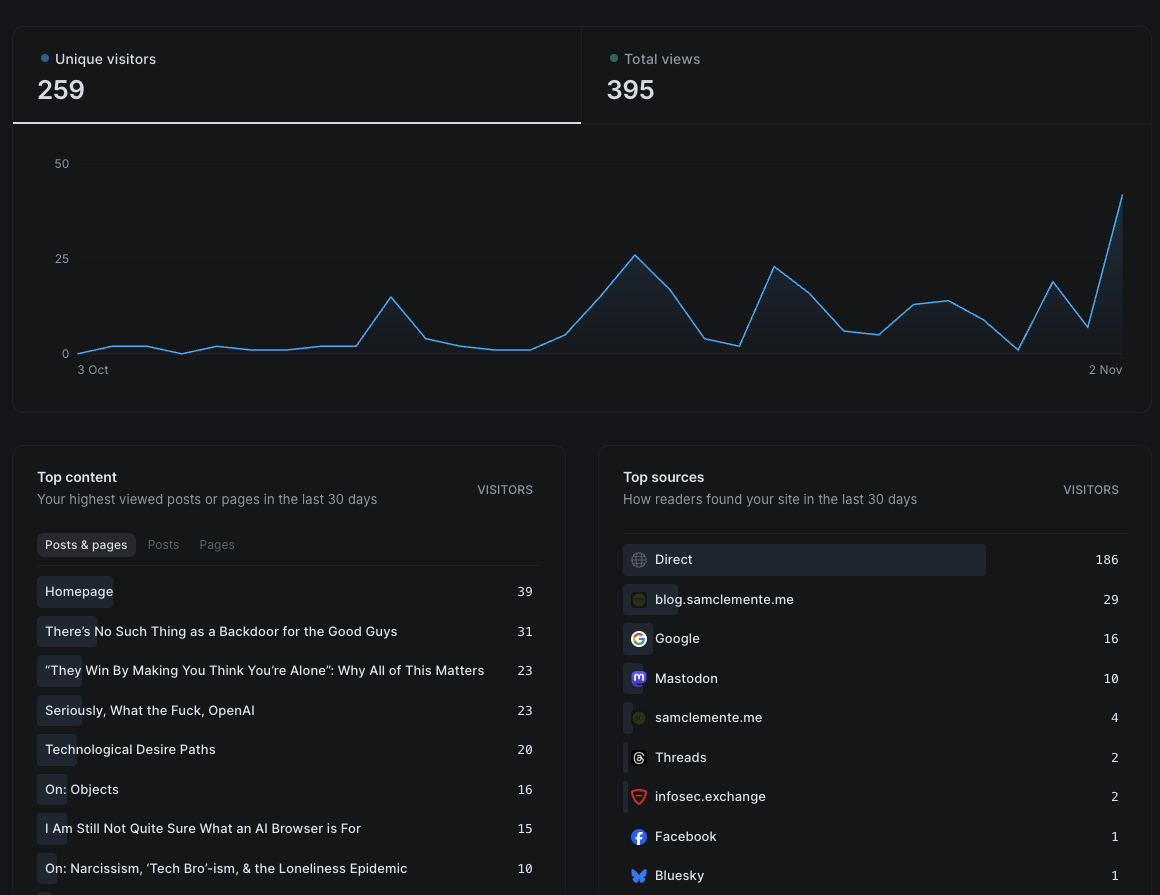
Task: Open the On: Objects post
Action: click(82, 790)
